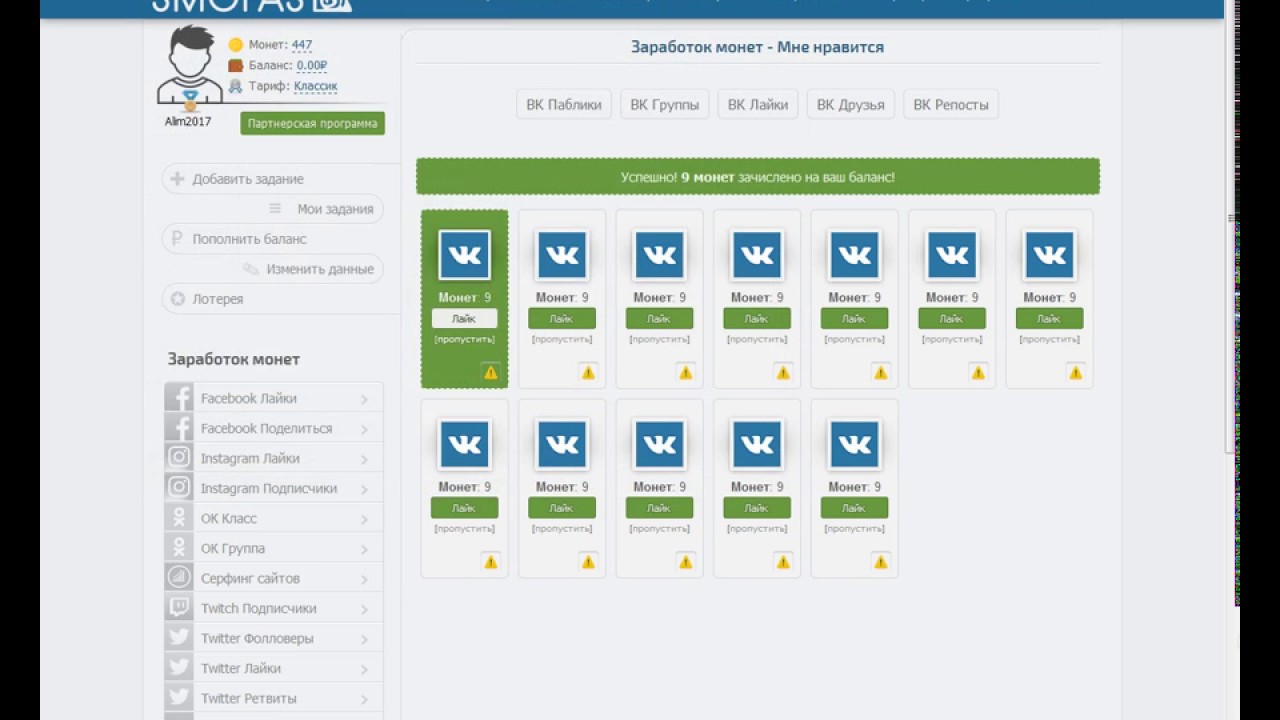Switch to the ВК Лайки tab
The image size is (1280, 720).
click(x=758, y=104)
